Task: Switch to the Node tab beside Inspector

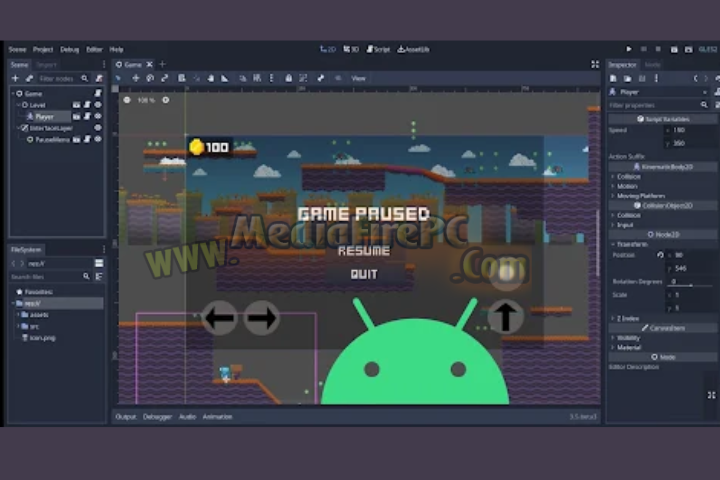Action: [652, 65]
